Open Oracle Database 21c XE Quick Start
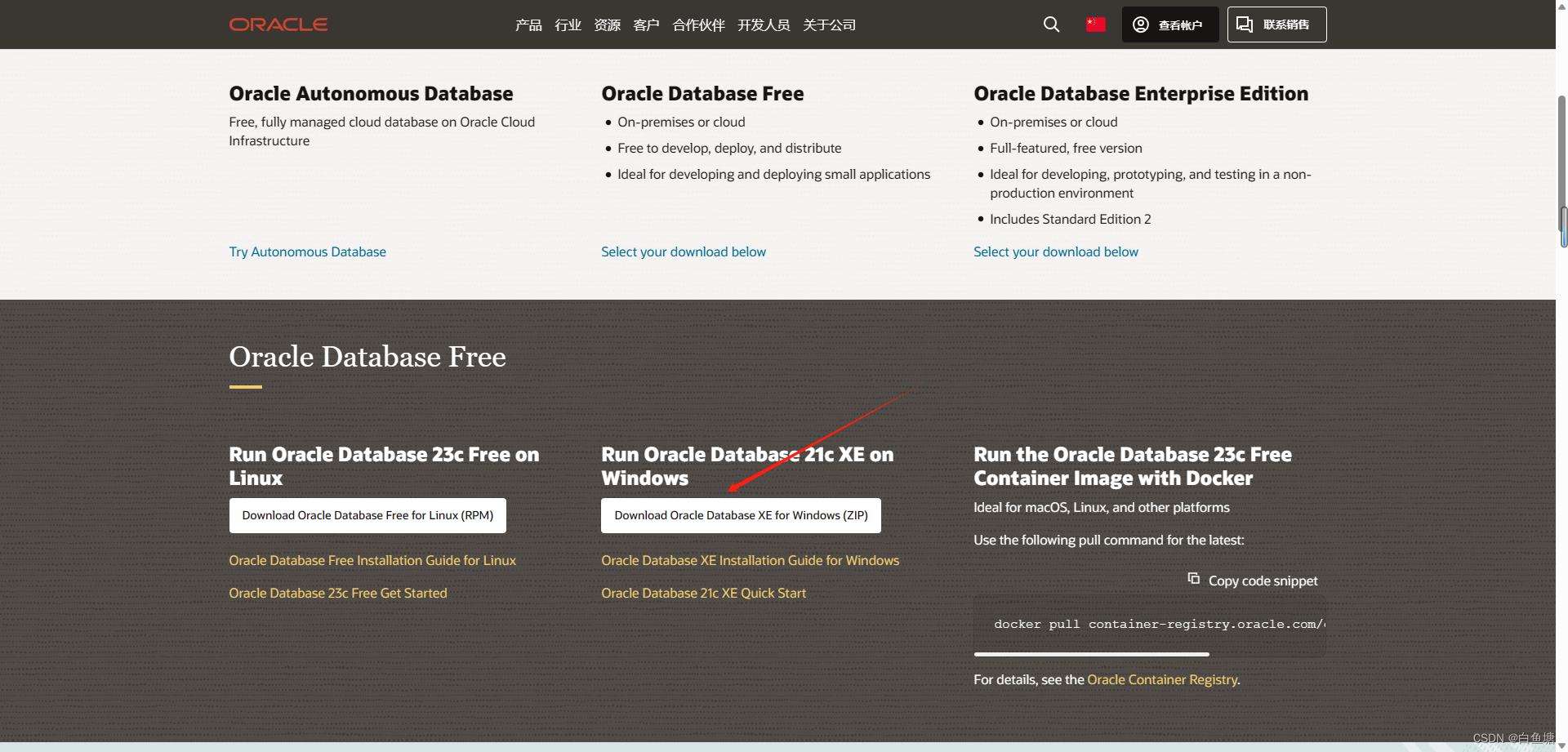 [x=703, y=593]
